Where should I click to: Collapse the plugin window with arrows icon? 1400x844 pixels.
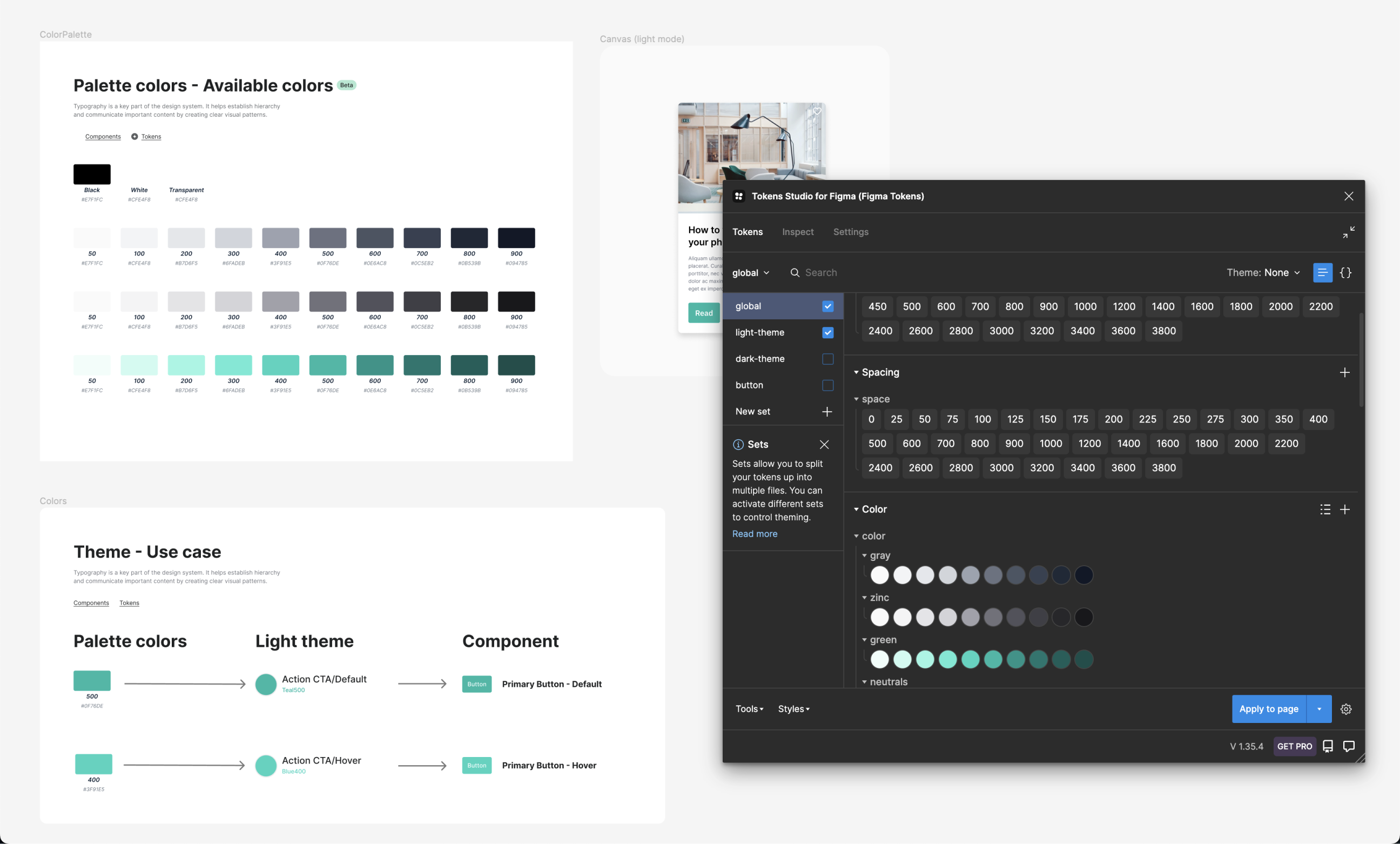pyautogui.click(x=1348, y=232)
